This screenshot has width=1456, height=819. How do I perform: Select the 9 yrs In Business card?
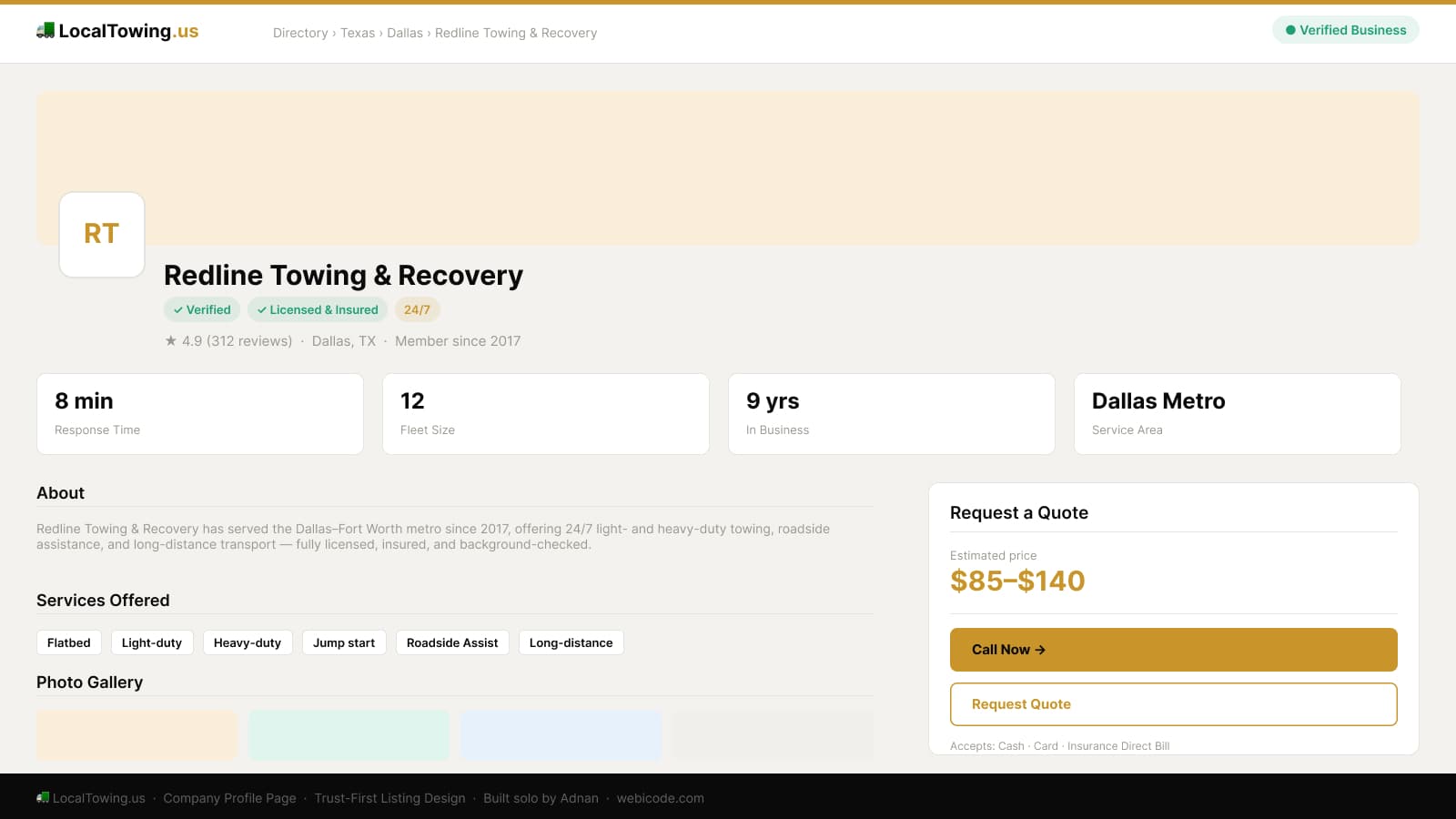tap(892, 414)
